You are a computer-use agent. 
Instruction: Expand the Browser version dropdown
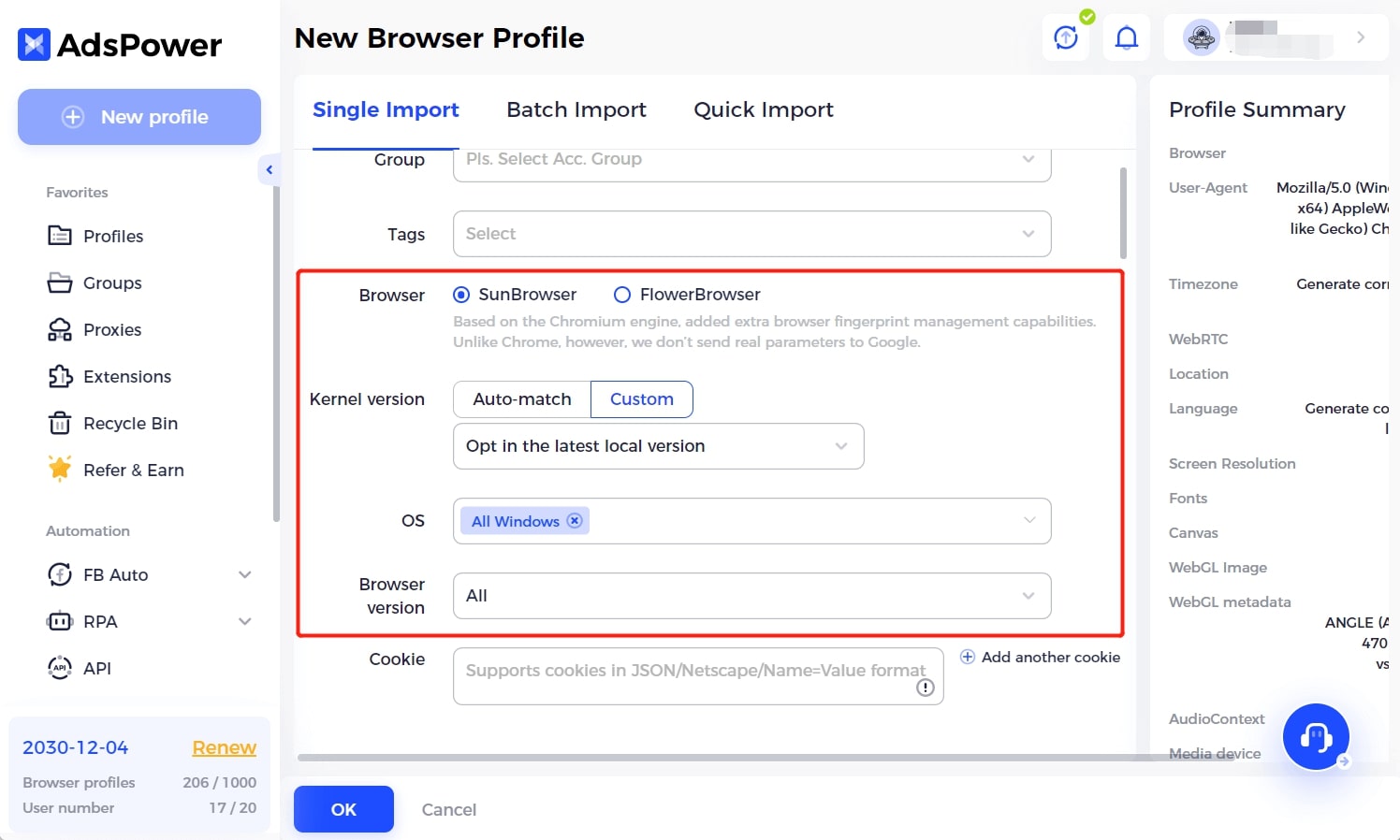(x=751, y=596)
